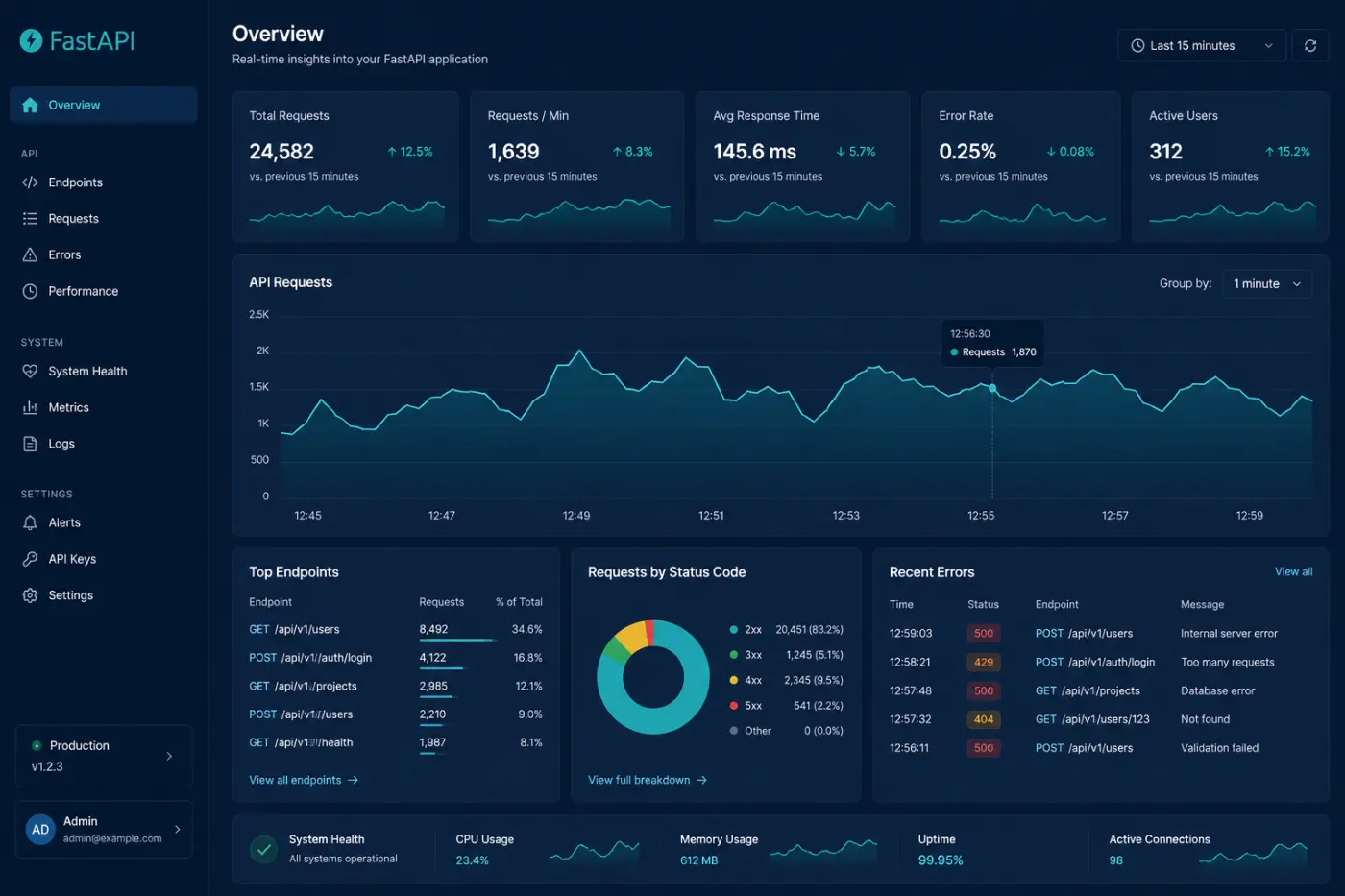
Task: Click the Active Connections 98 value
Action: [x=1115, y=860]
